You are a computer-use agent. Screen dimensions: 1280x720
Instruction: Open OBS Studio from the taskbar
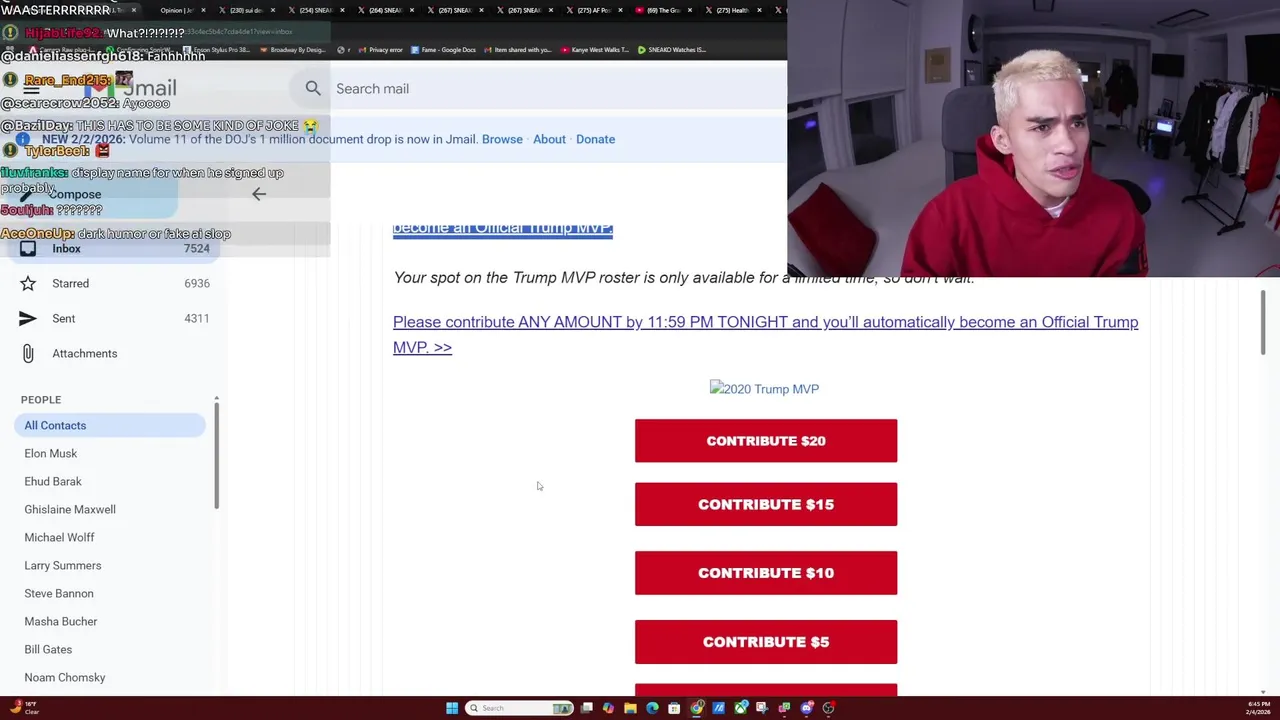click(828, 708)
